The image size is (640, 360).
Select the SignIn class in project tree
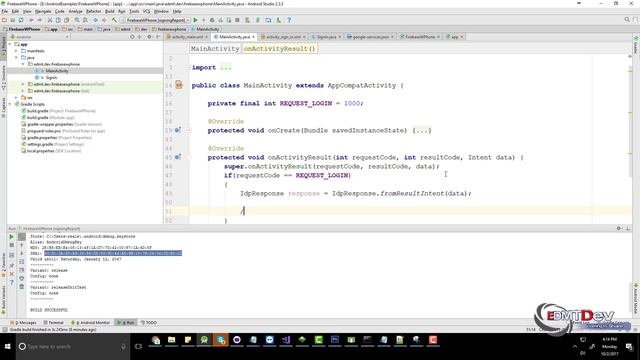[x=51, y=78]
